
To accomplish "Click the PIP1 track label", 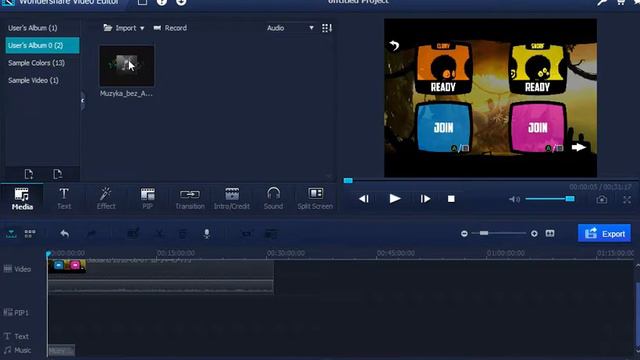I will point(16,313).
